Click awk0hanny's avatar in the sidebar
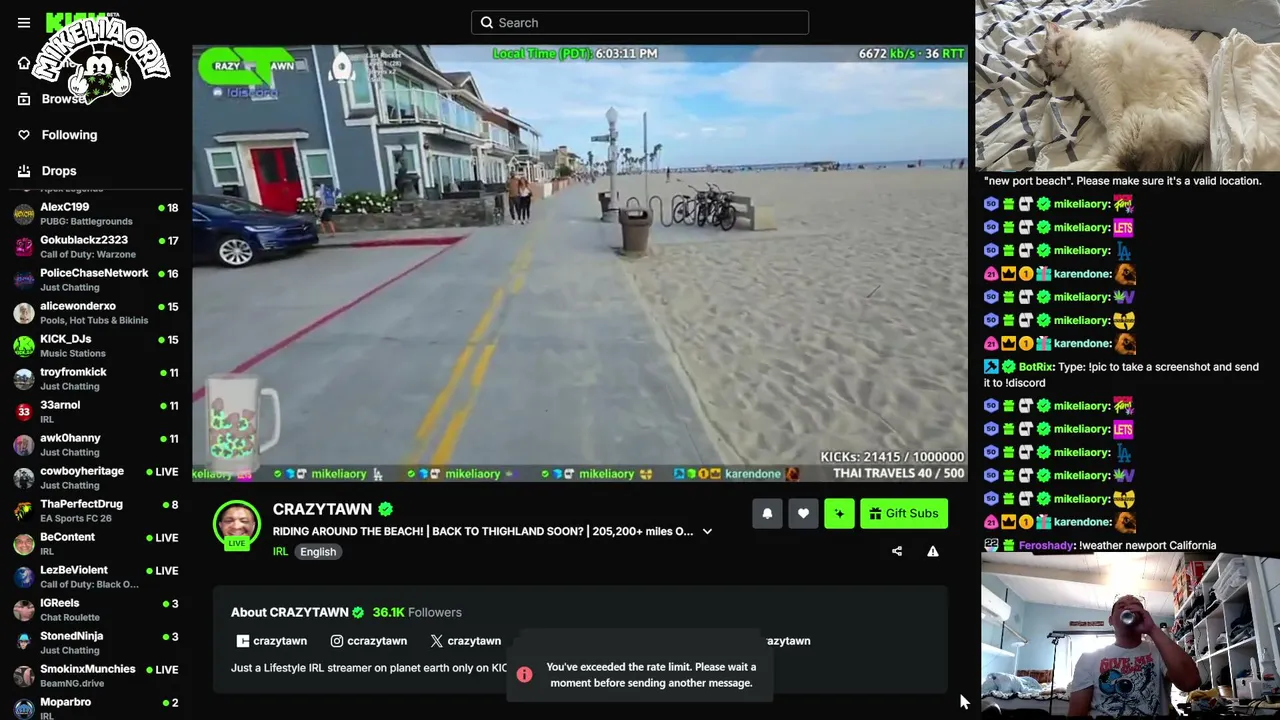 click(24, 445)
